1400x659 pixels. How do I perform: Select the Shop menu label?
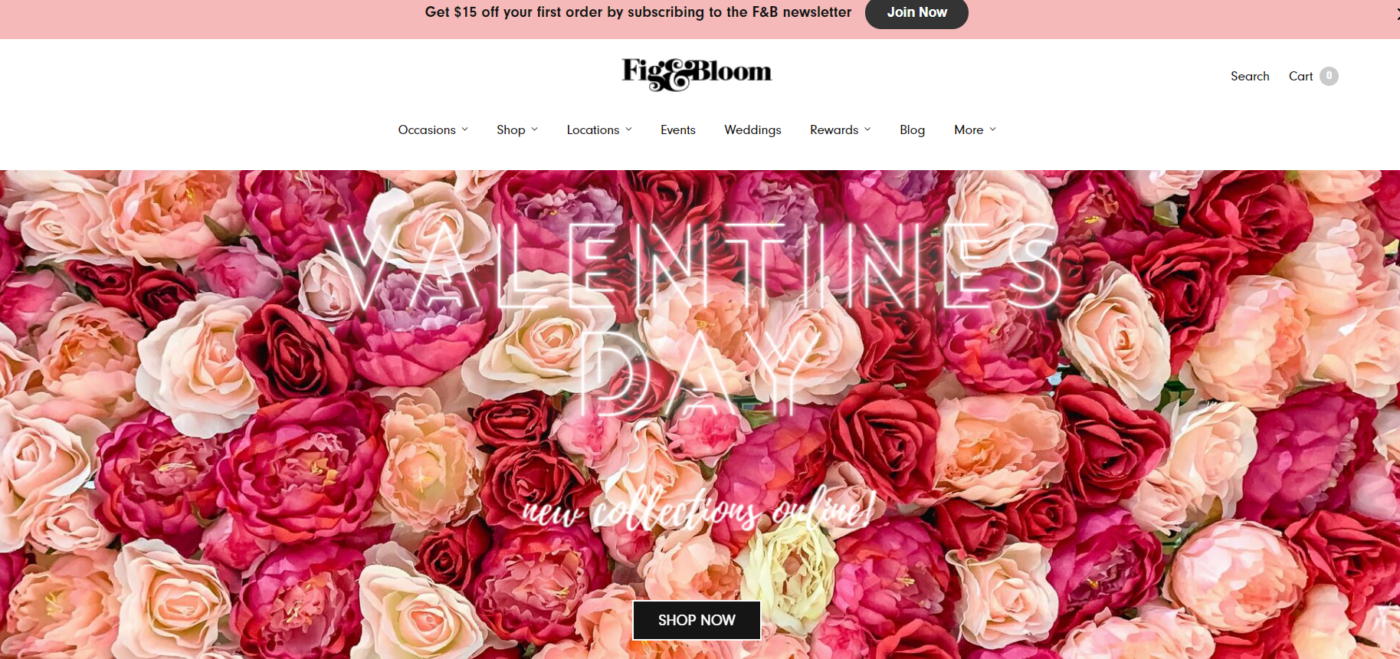[x=511, y=130]
